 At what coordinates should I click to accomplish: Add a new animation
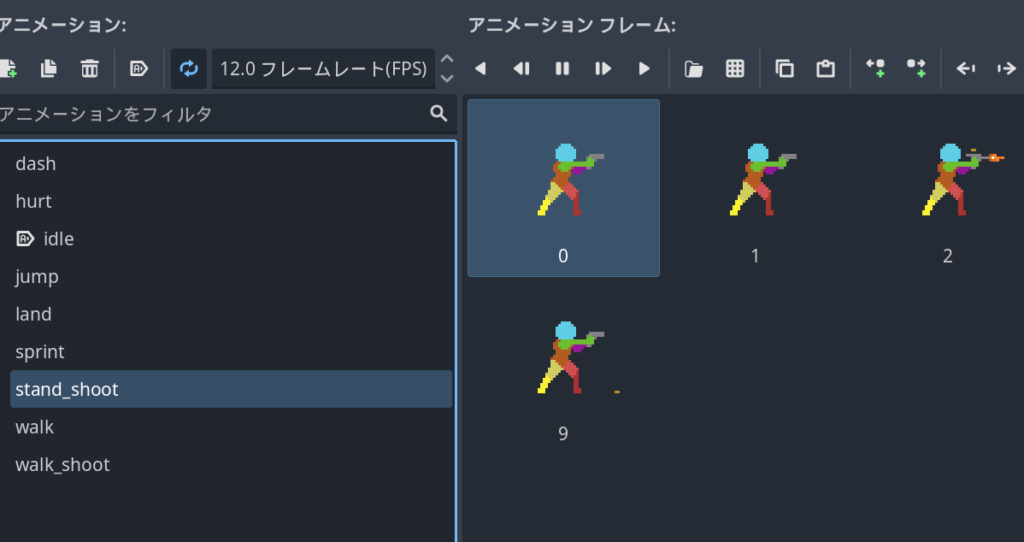pyautogui.click(x=8, y=69)
